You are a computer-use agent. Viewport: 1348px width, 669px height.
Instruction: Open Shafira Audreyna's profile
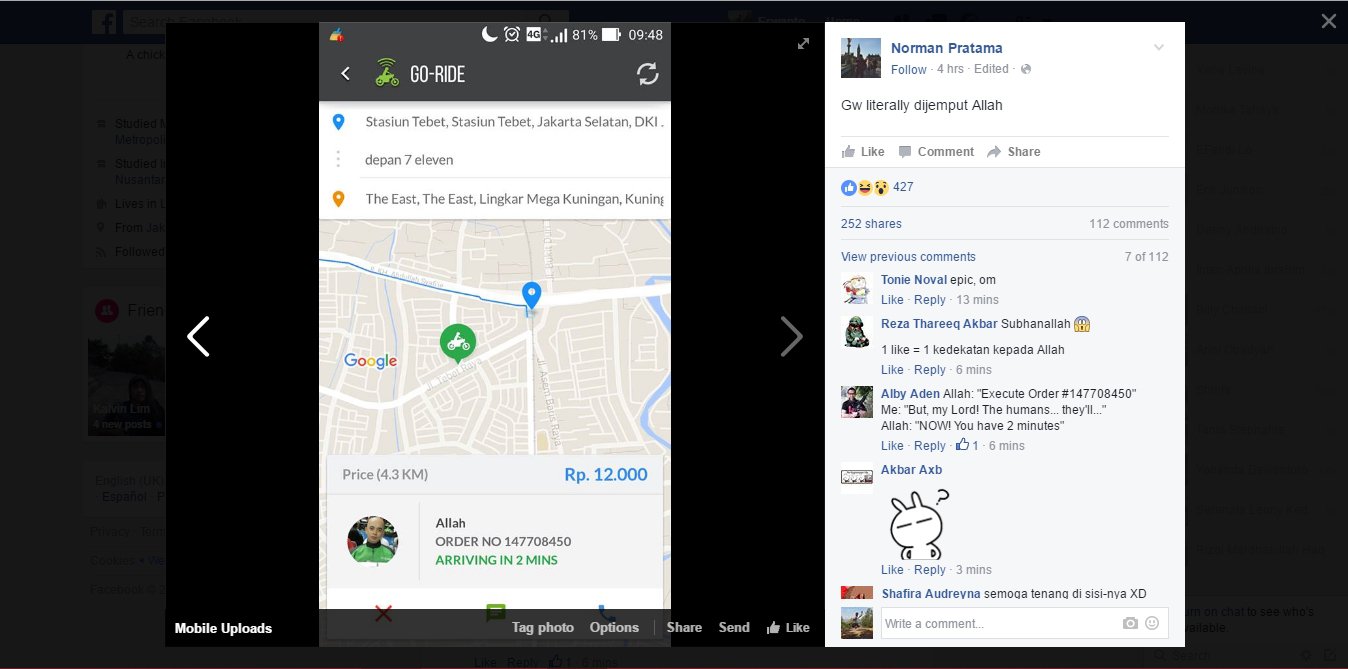tap(930, 594)
